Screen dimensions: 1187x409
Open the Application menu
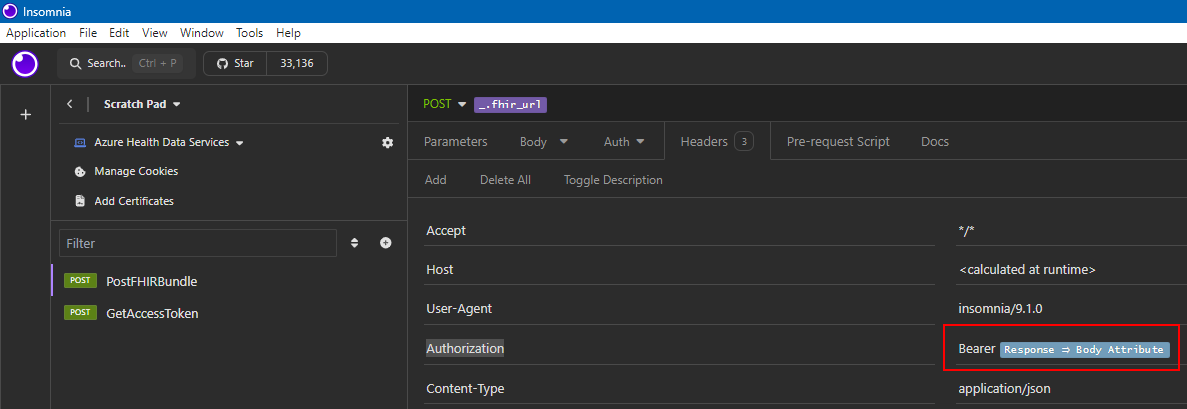click(36, 33)
